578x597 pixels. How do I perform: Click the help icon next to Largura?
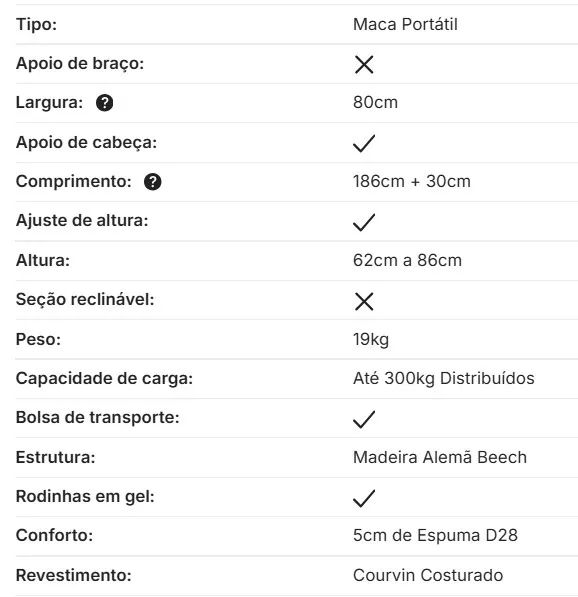coord(104,103)
